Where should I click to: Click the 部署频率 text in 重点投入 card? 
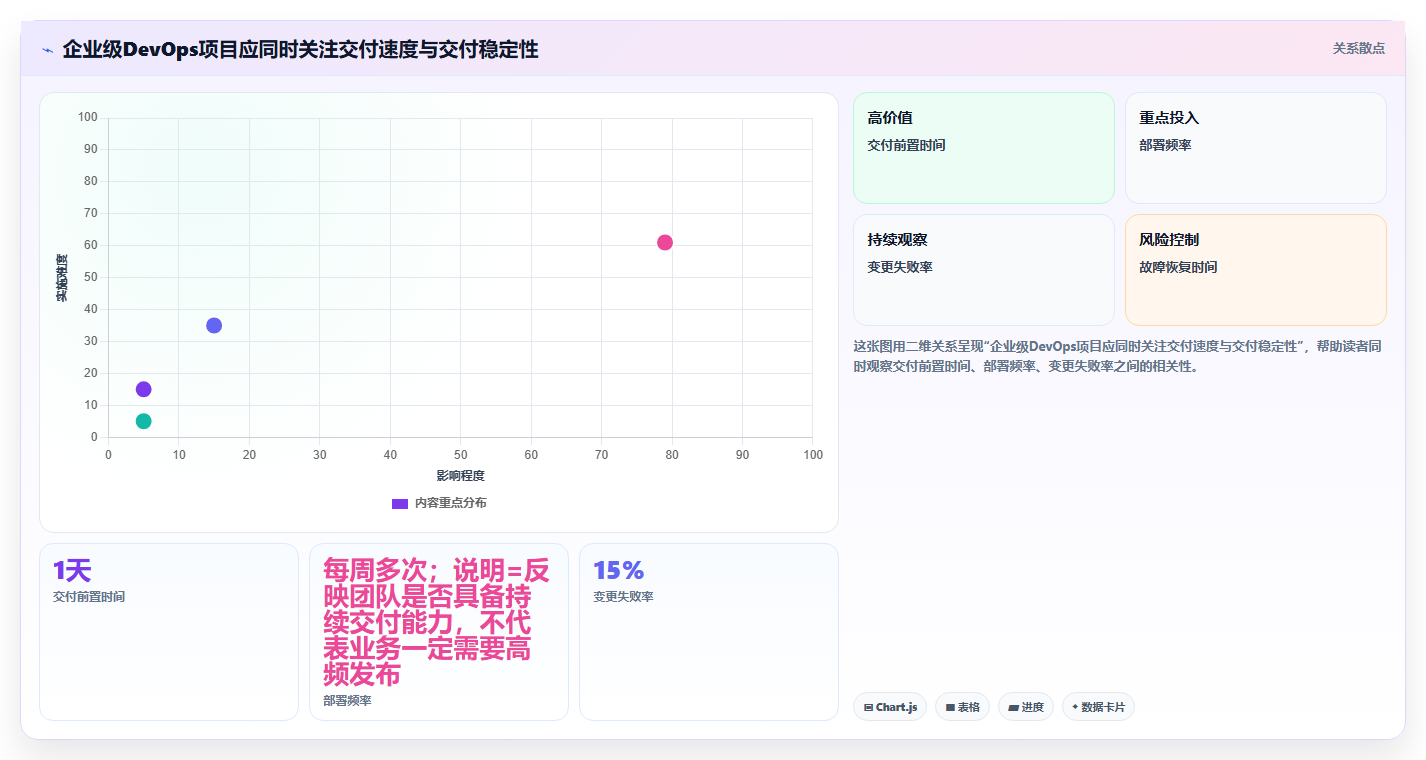point(1165,145)
